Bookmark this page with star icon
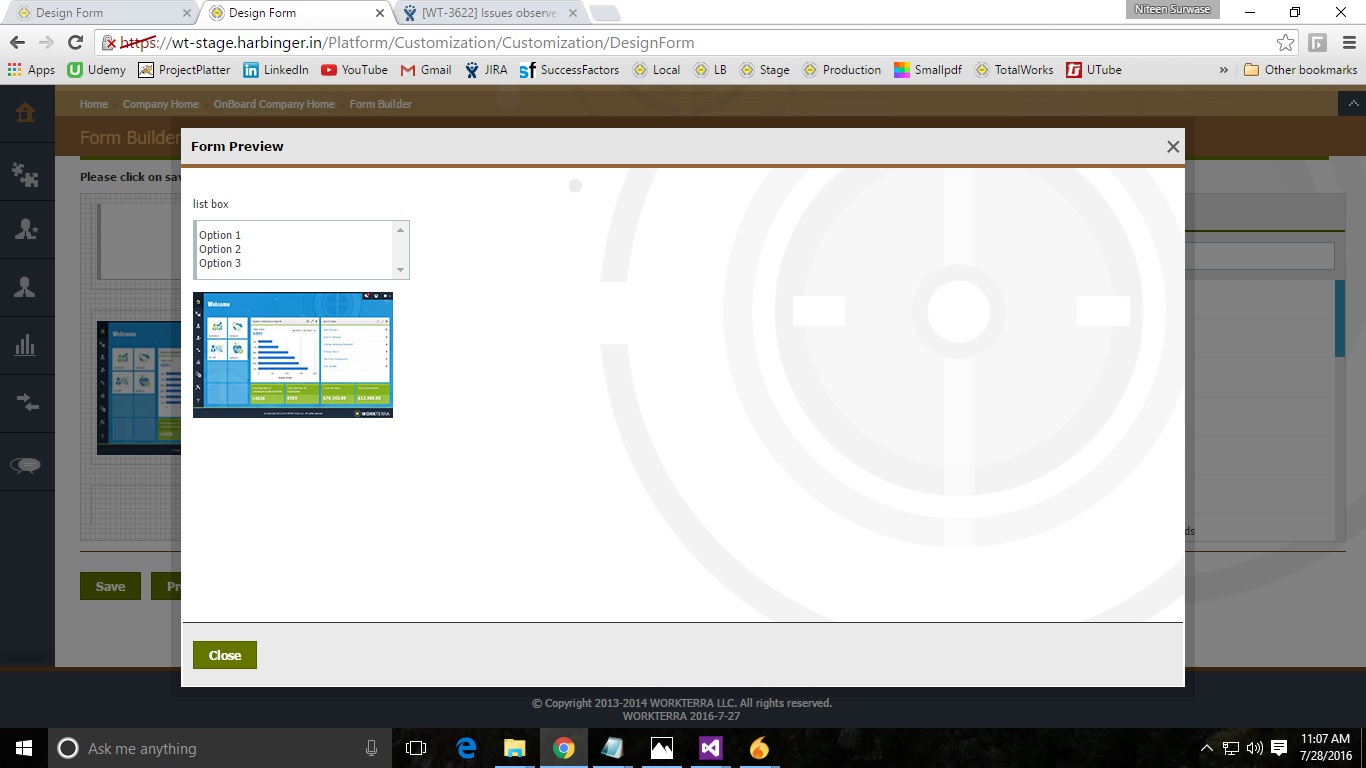This screenshot has height=768, width=1366. click(1285, 43)
